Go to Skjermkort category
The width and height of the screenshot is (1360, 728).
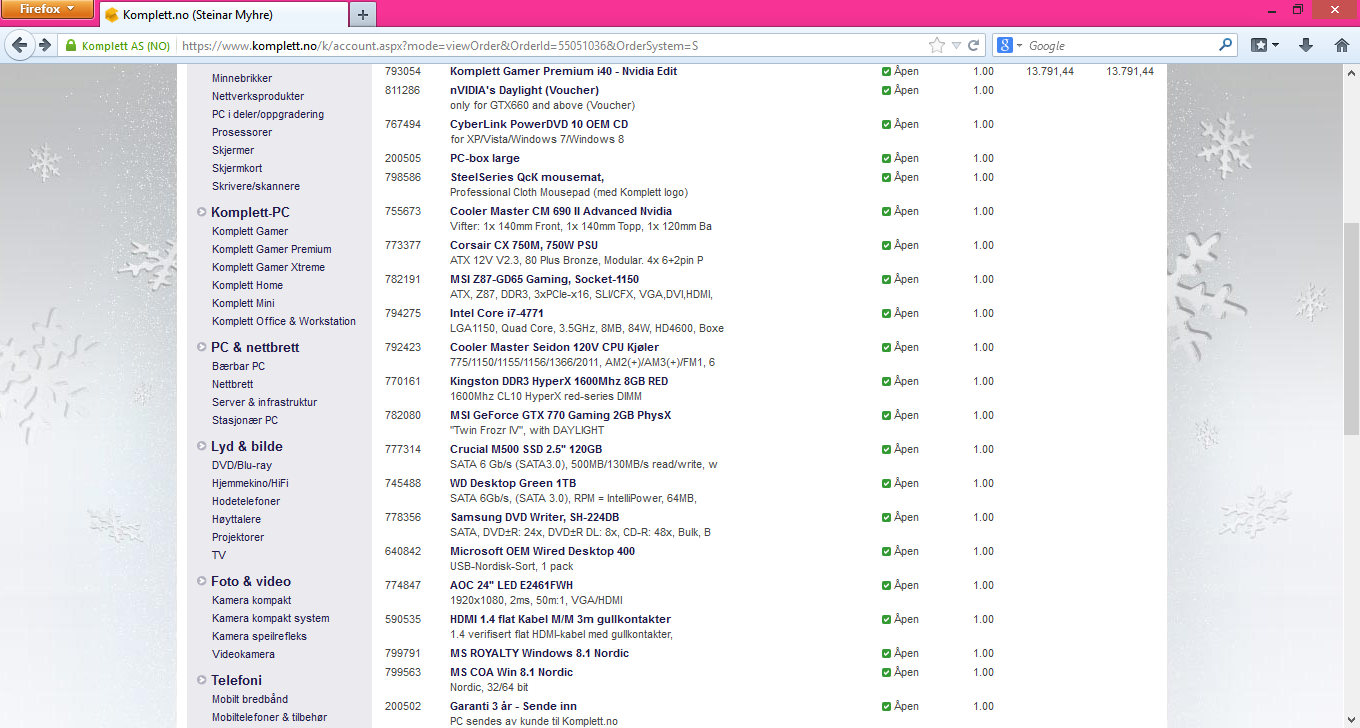tap(237, 168)
